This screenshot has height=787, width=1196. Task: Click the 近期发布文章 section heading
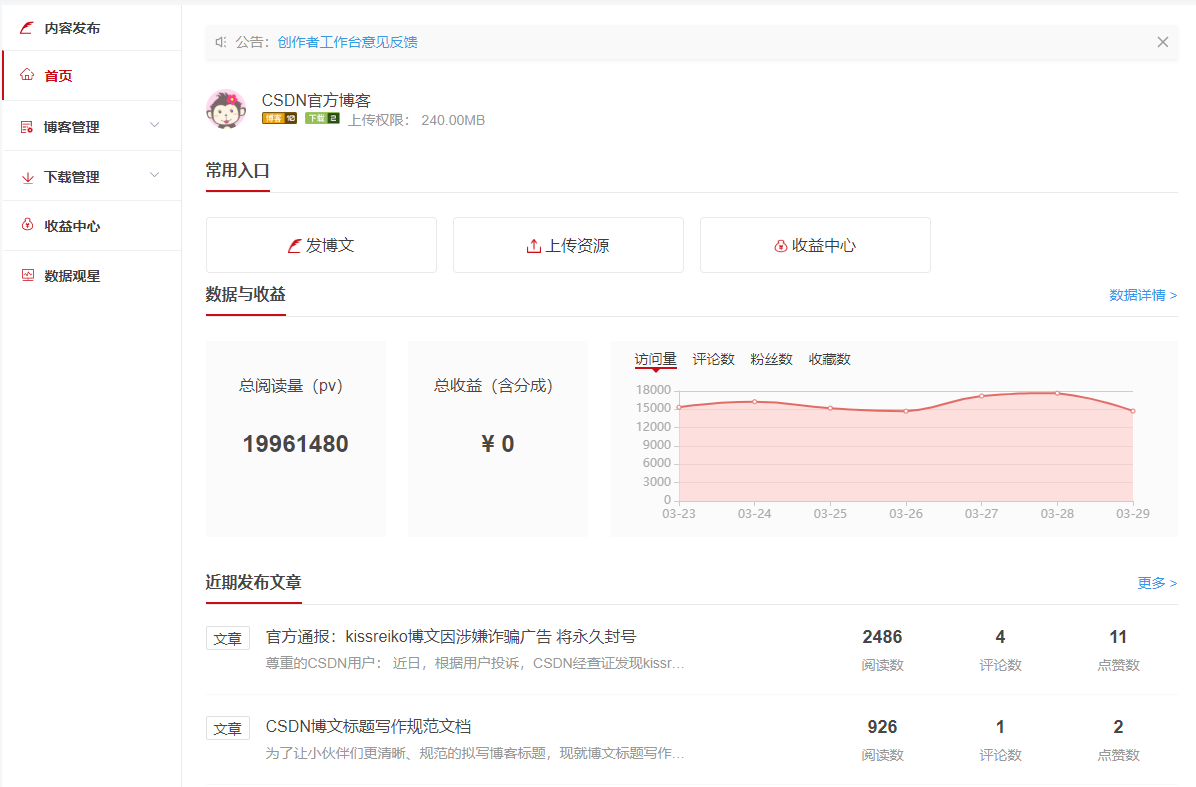coord(253,583)
